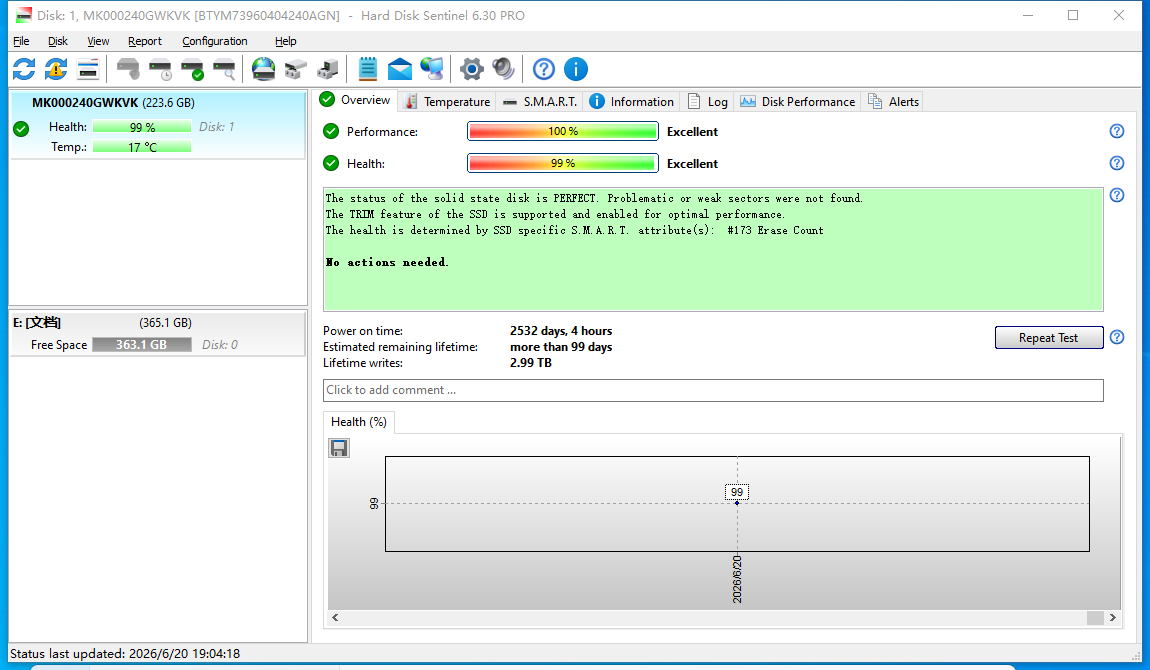Click the '2532 days, 4 hours' value
The image size is (1150, 670).
pyautogui.click(x=561, y=331)
